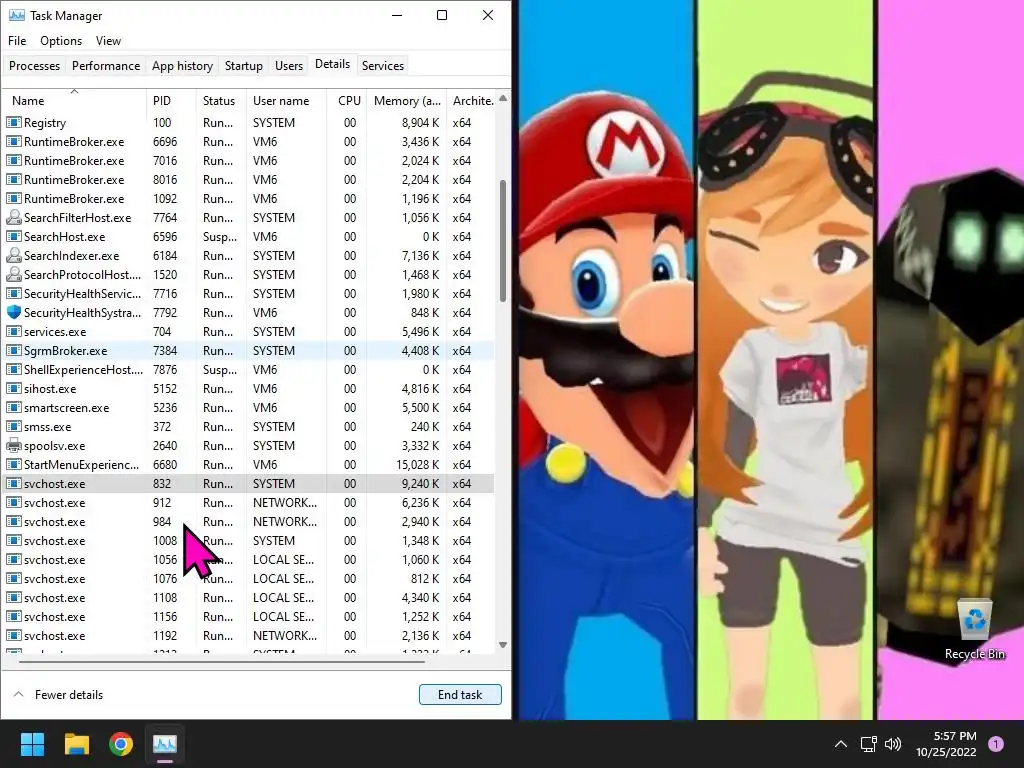
Task: Select RuntimeBroker.exe with PID 1092
Action: [x=248, y=199]
